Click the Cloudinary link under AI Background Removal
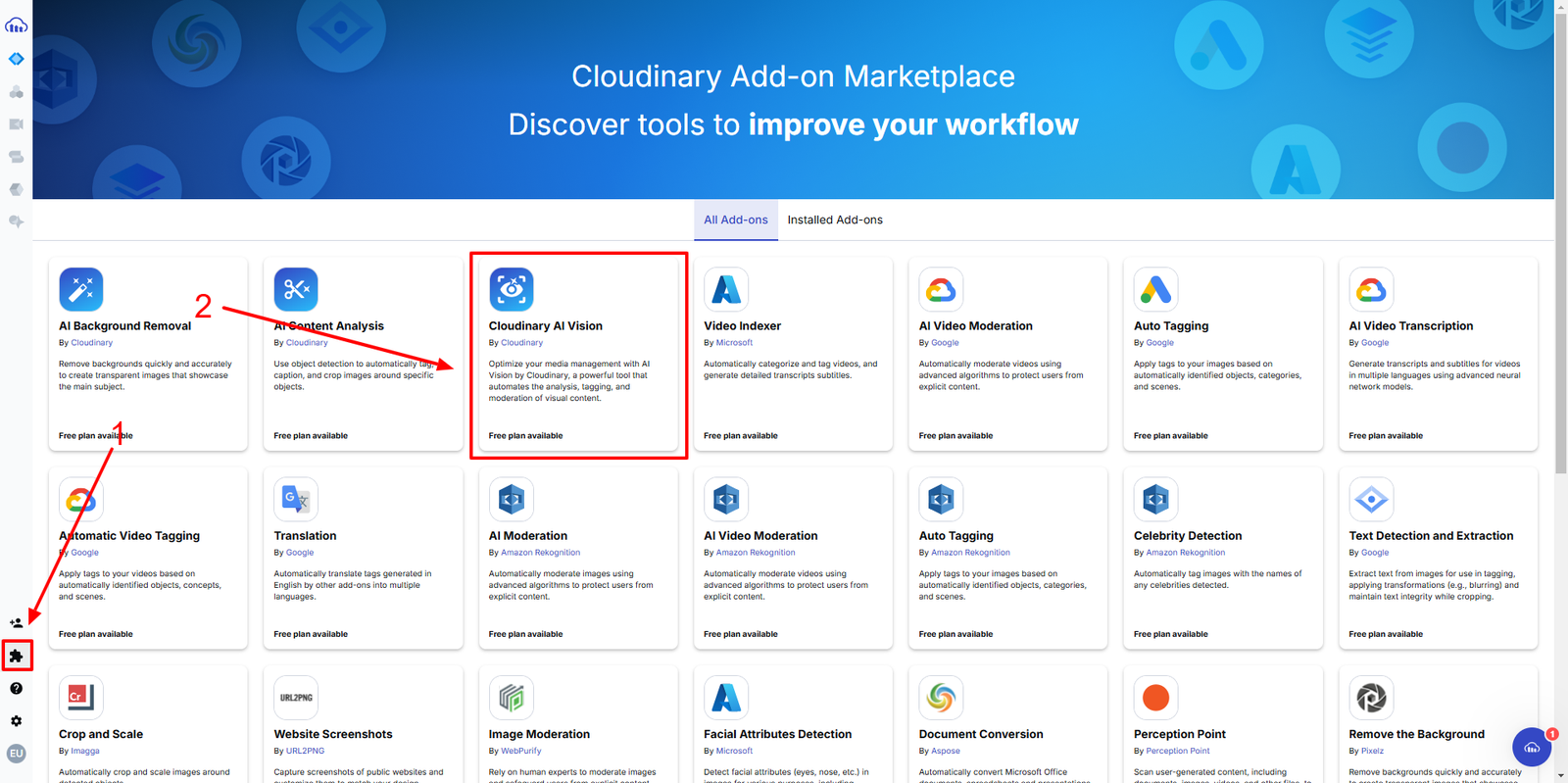The height and width of the screenshot is (783, 1568). [x=91, y=343]
